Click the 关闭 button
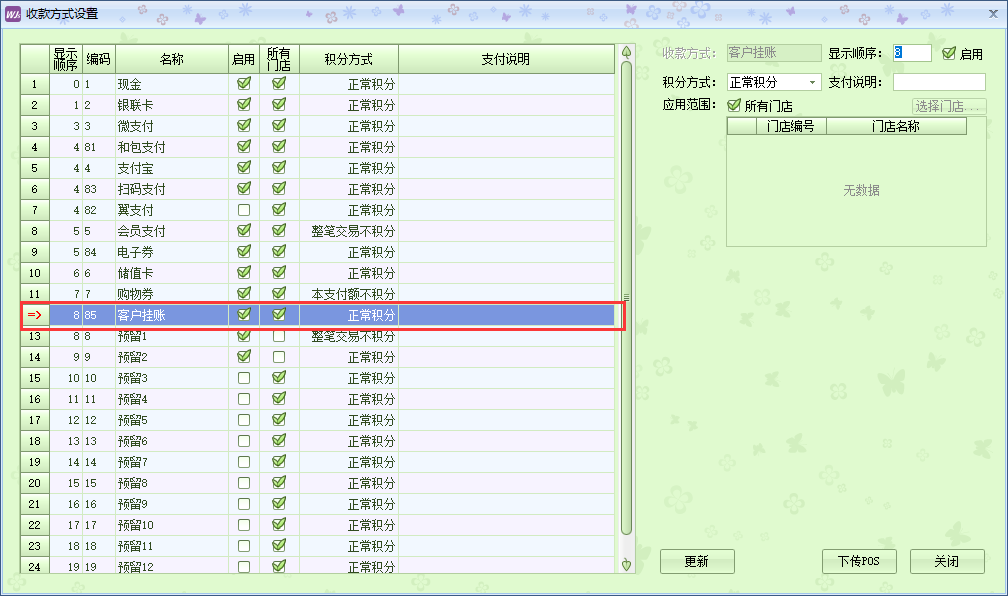1008x596 pixels. [946, 561]
